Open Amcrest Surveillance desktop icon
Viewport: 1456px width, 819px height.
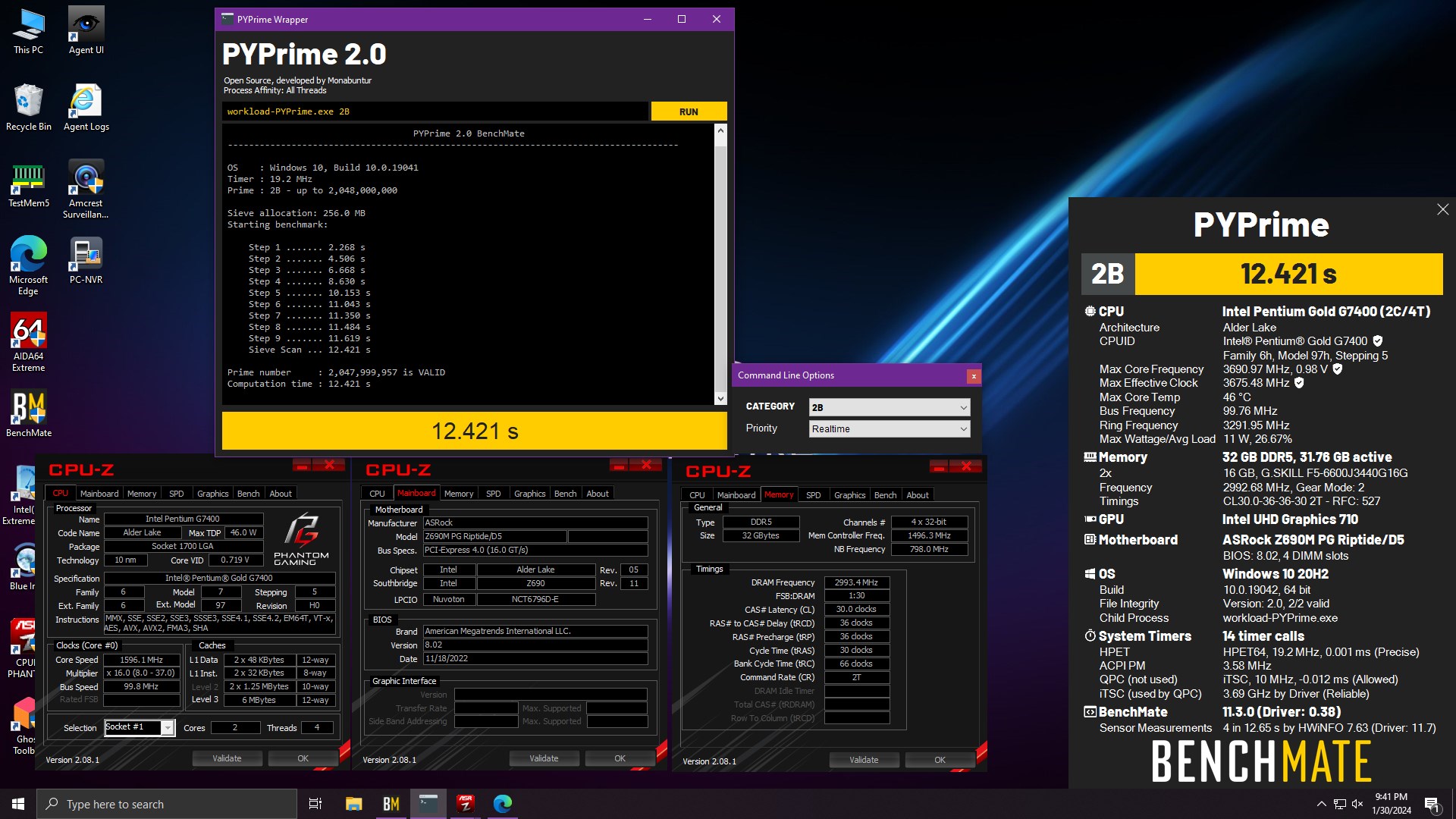tap(86, 190)
